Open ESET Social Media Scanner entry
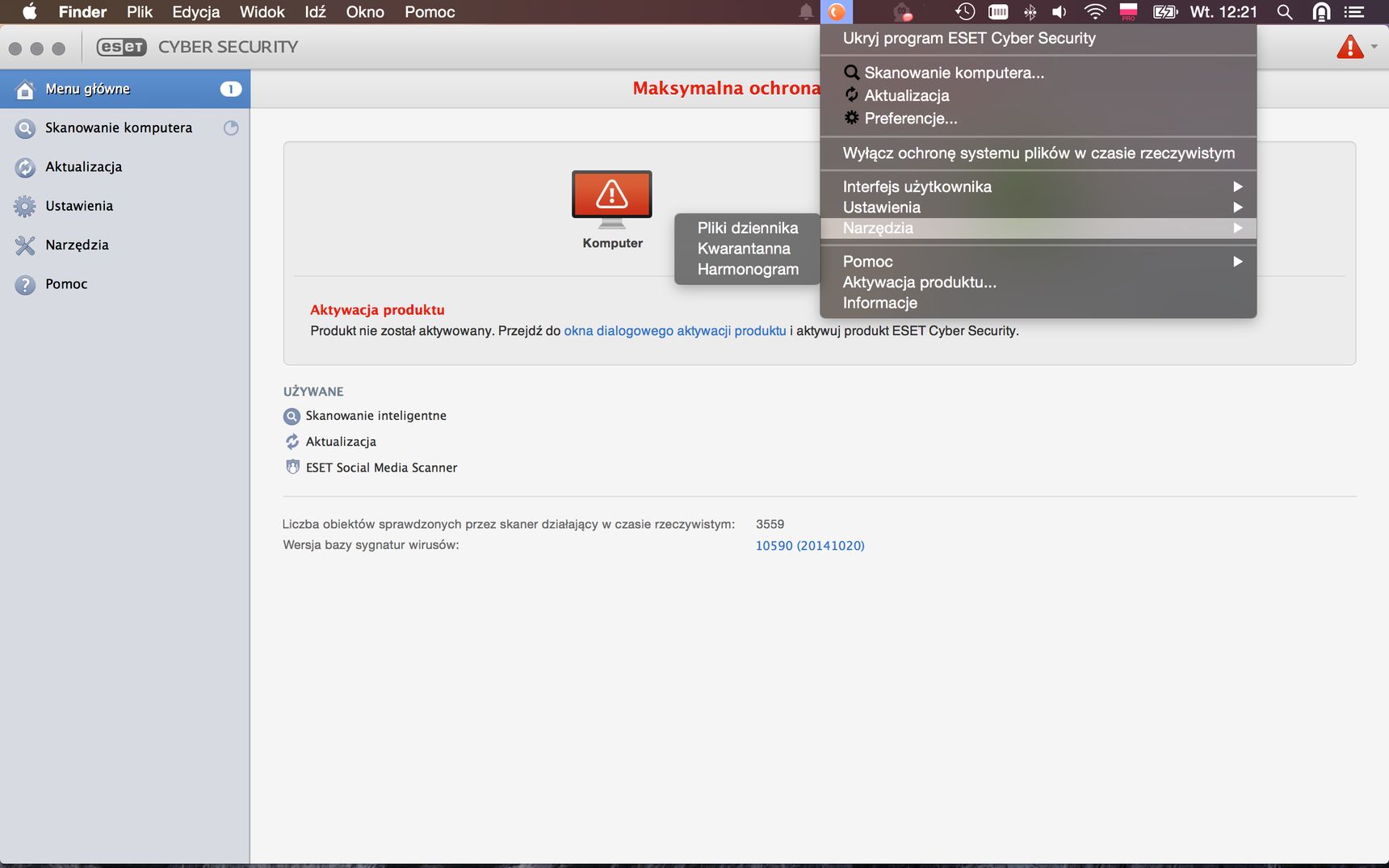 381,468
